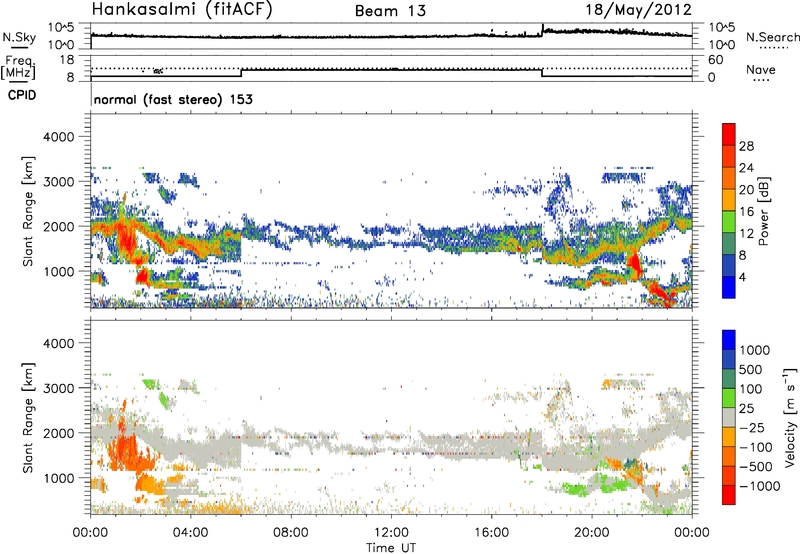Image resolution: width=800 pixels, height=554 pixels.
Task: Click the "12" power colorbar value
Action: coord(746,234)
